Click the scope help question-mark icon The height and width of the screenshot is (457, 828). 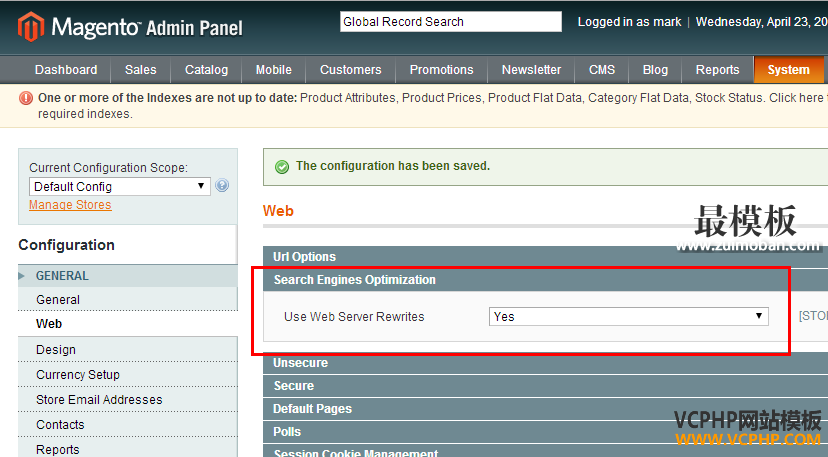222,185
